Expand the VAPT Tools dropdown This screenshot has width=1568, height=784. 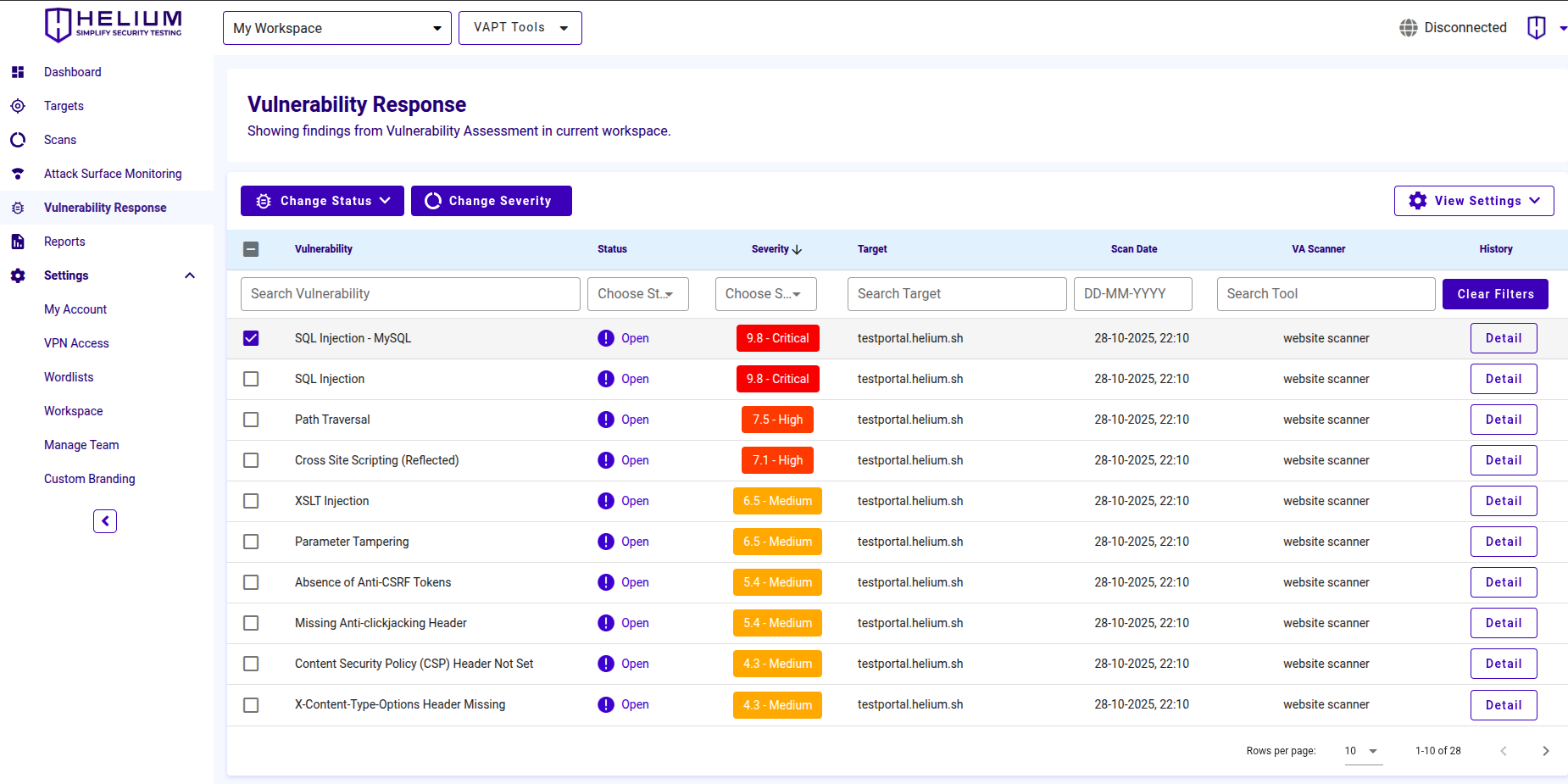coord(520,27)
